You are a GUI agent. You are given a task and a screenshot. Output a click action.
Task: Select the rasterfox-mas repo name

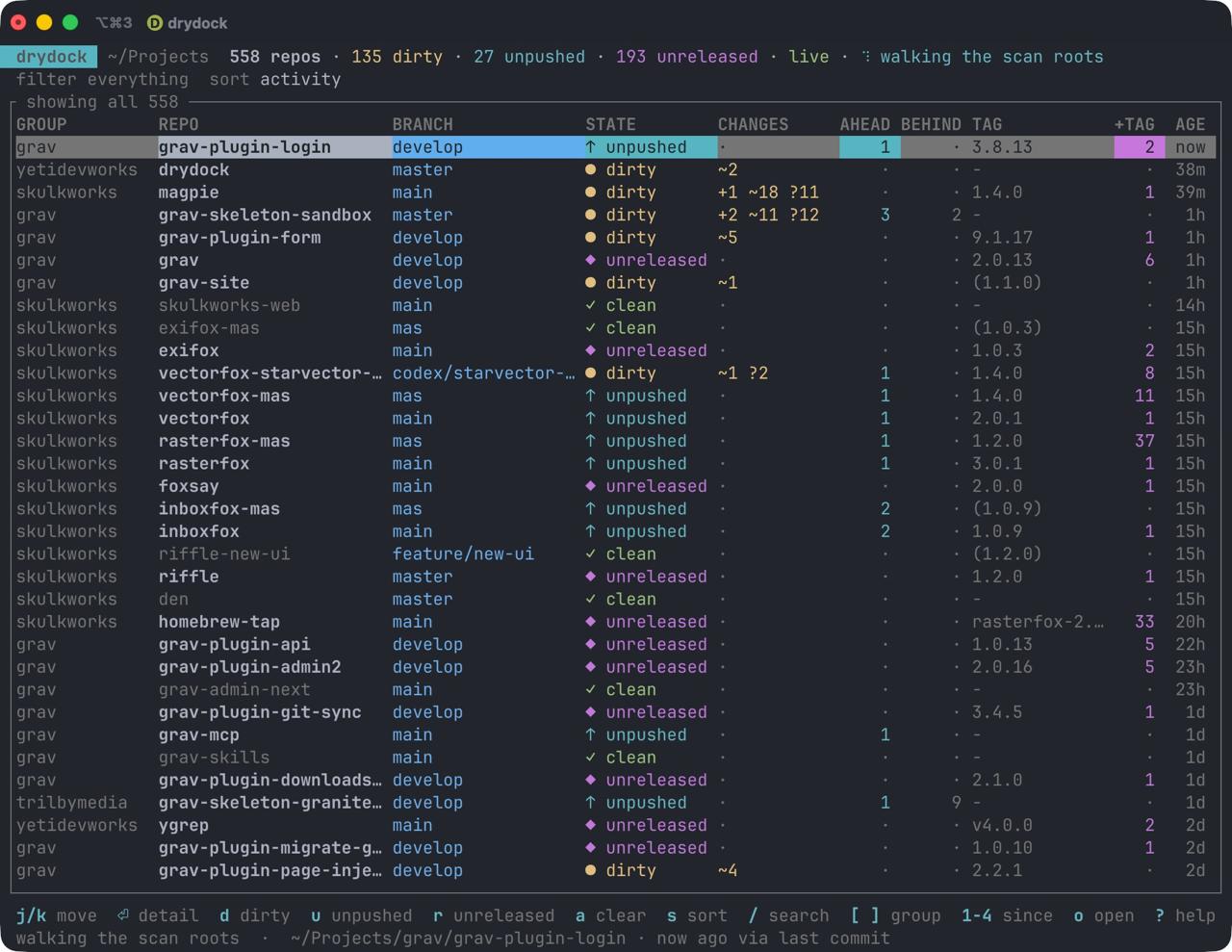224,441
